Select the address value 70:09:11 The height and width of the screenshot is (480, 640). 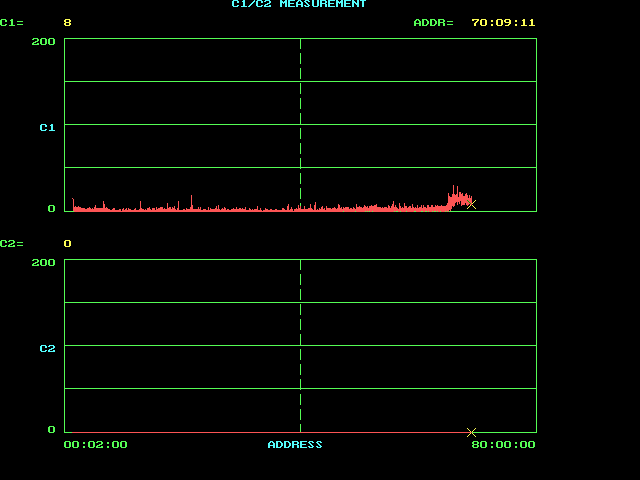503,23
